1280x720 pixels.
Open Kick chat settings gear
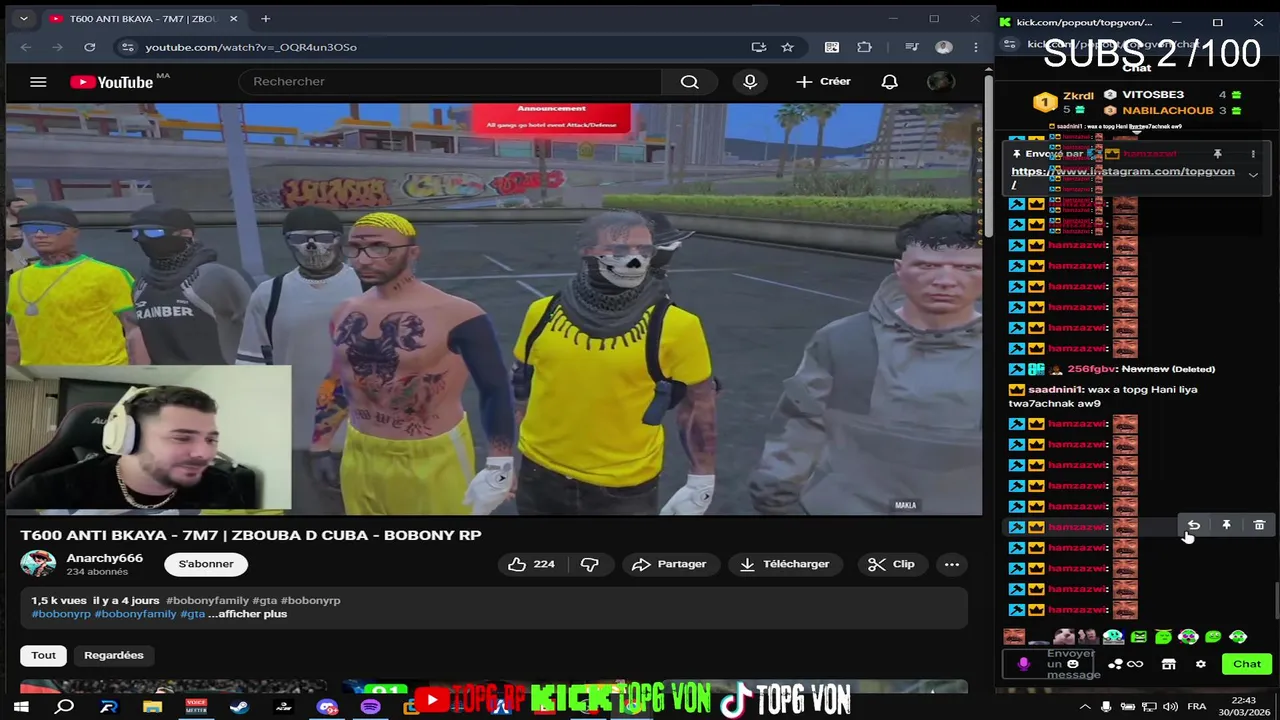click(x=1200, y=664)
